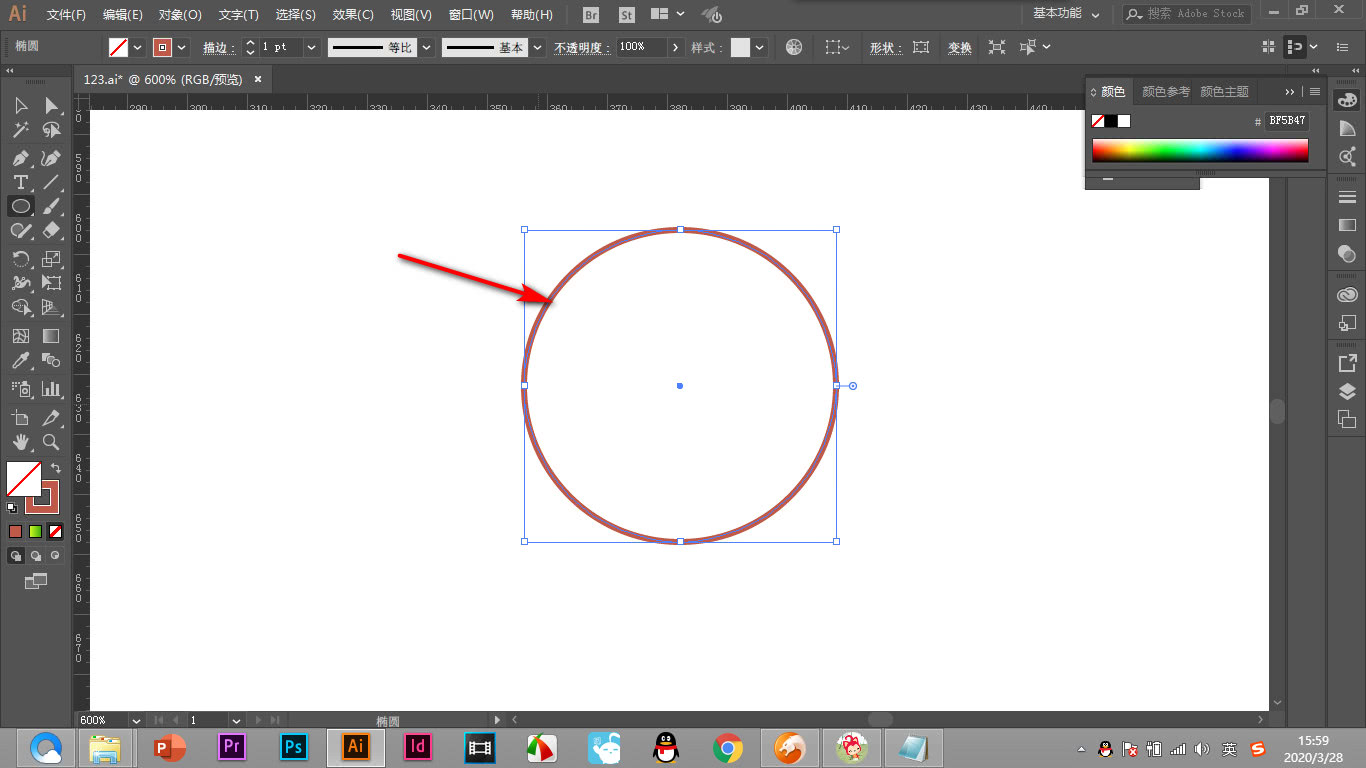The height and width of the screenshot is (768, 1366).
Task: Choose the Direct Selection tool
Action: [x=51, y=106]
